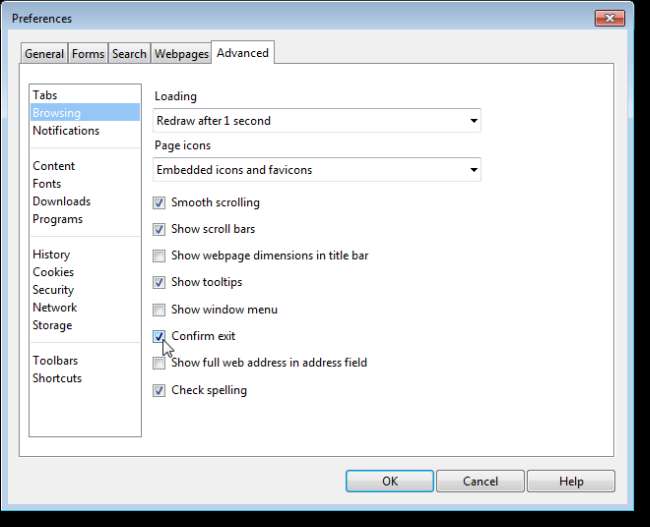The image size is (650, 527).
Task: Open the Page icons dropdown
Action: (x=317, y=170)
